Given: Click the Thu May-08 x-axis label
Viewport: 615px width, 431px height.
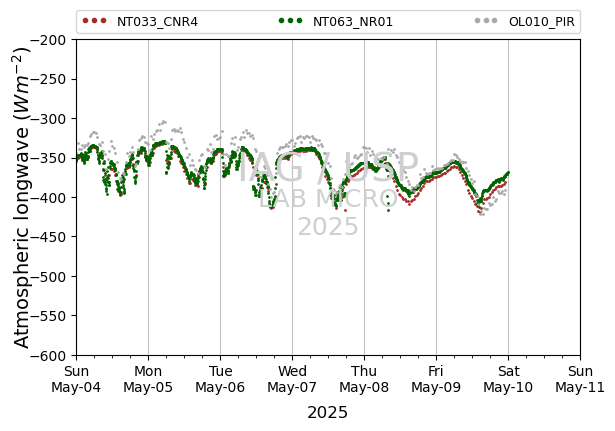Looking at the screenshot, I should pyautogui.click(x=364, y=379).
